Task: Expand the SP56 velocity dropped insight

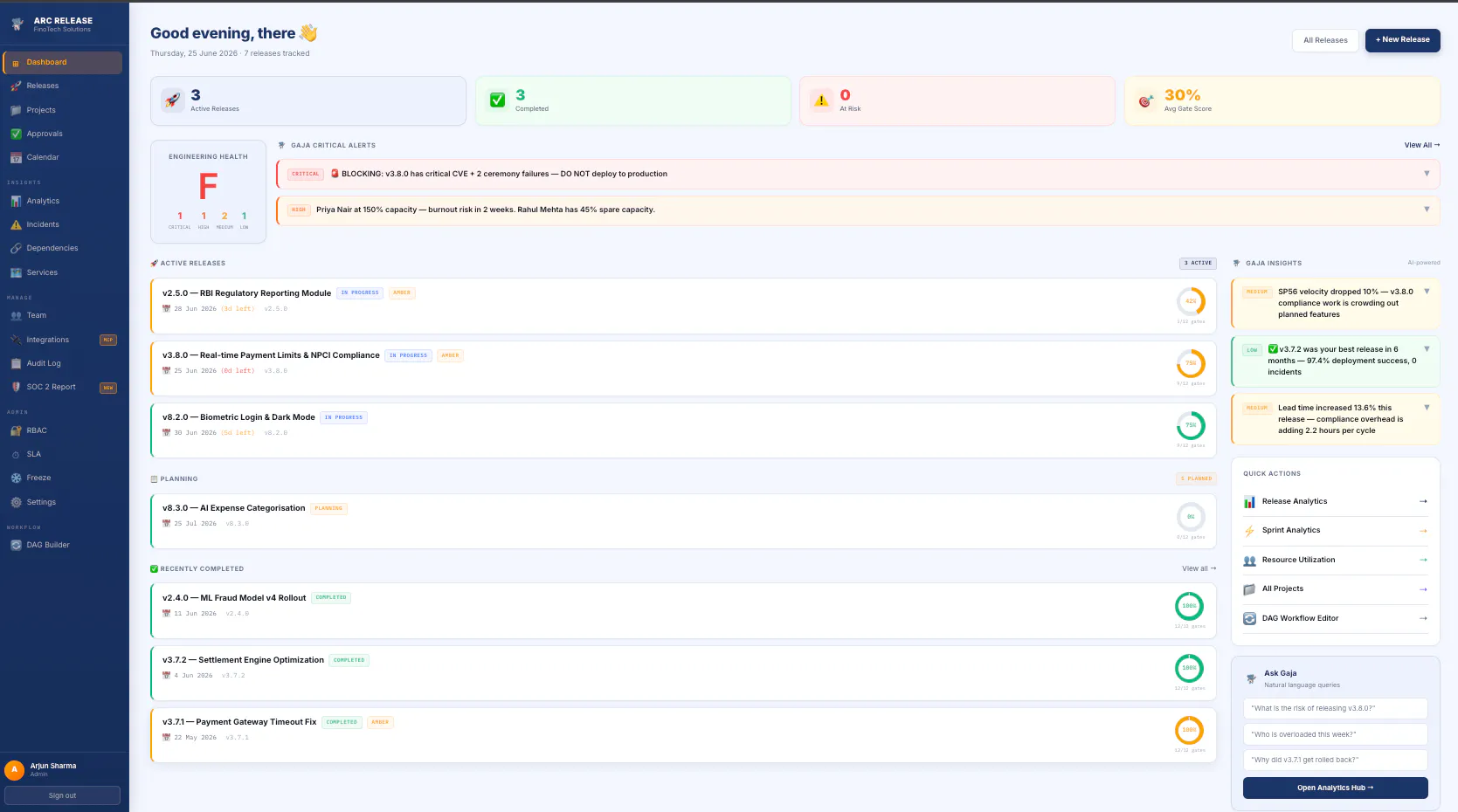Action: 1427,292
